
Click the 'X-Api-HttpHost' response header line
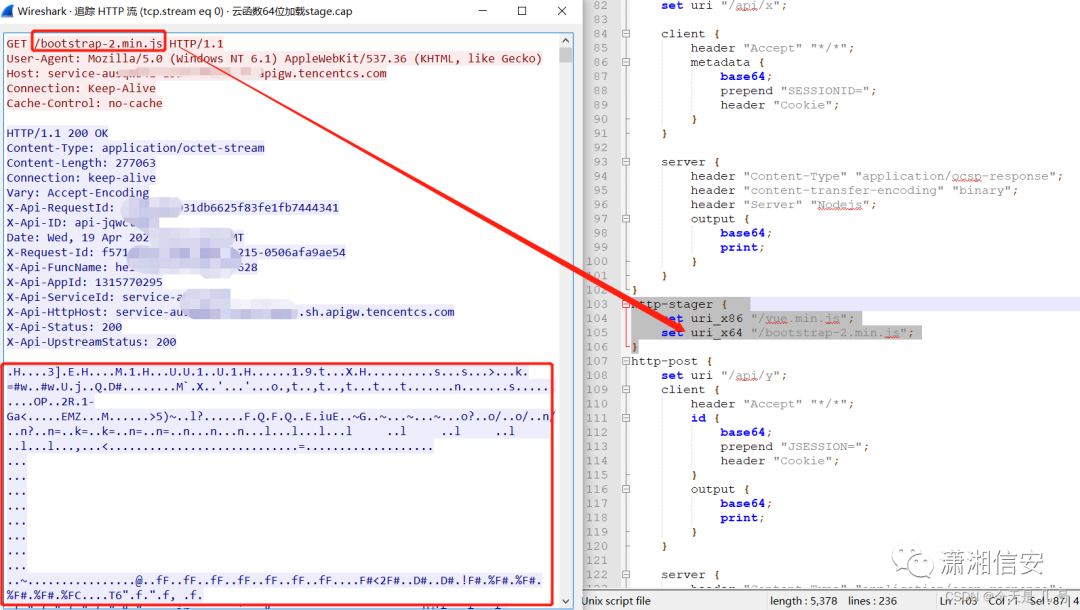[230, 312]
